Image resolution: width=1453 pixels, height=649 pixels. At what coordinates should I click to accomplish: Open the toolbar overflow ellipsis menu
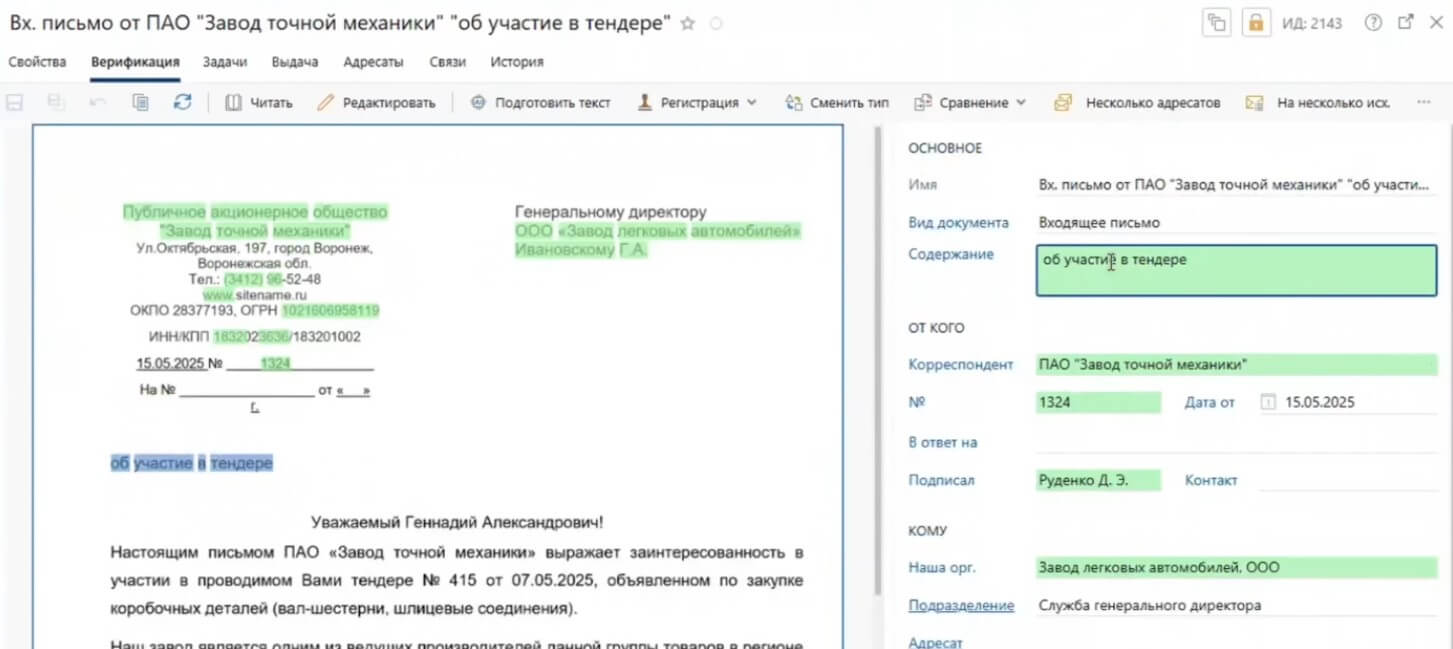pos(1424,102)
